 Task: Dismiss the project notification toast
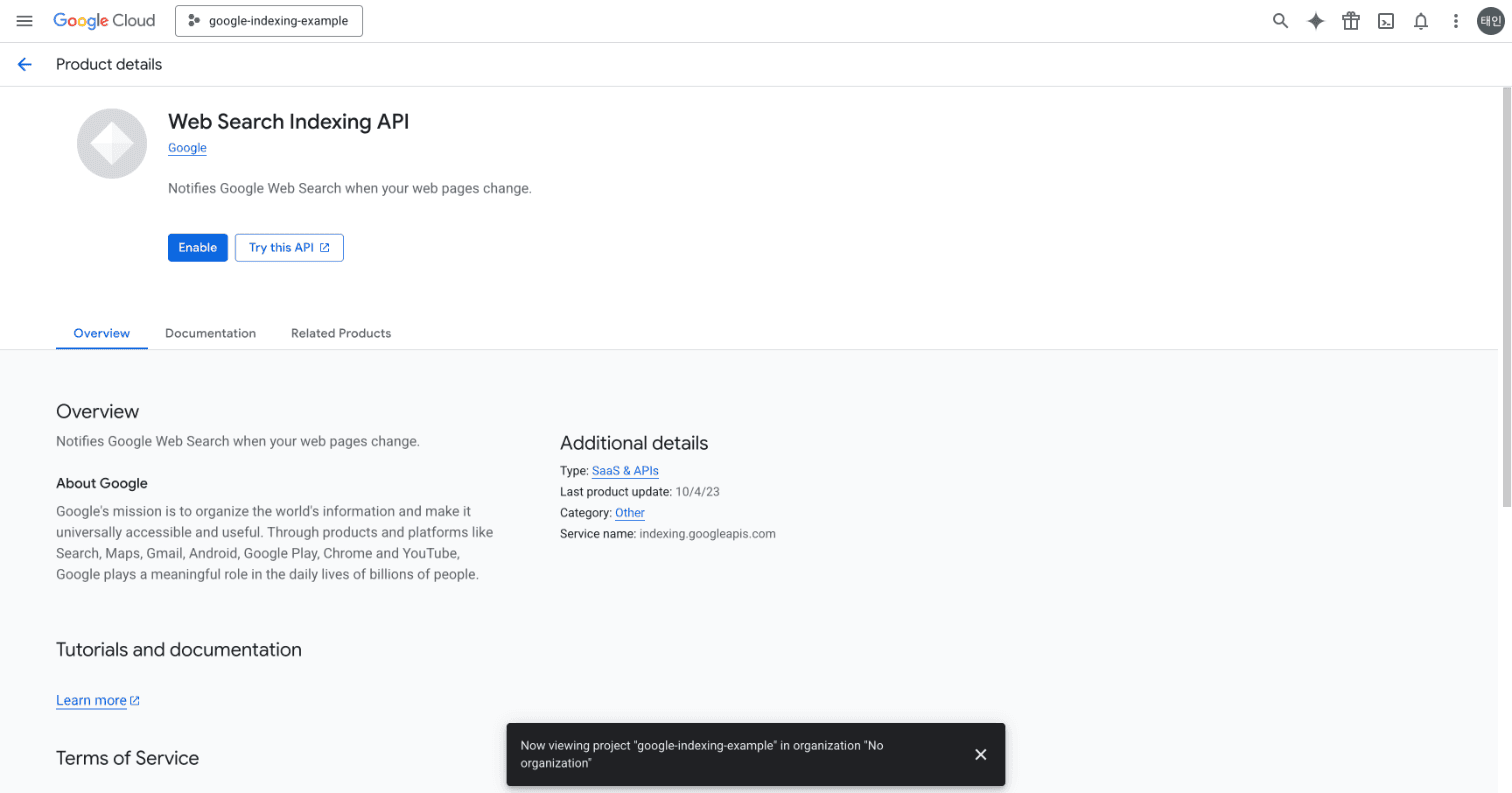click(981, 755)
